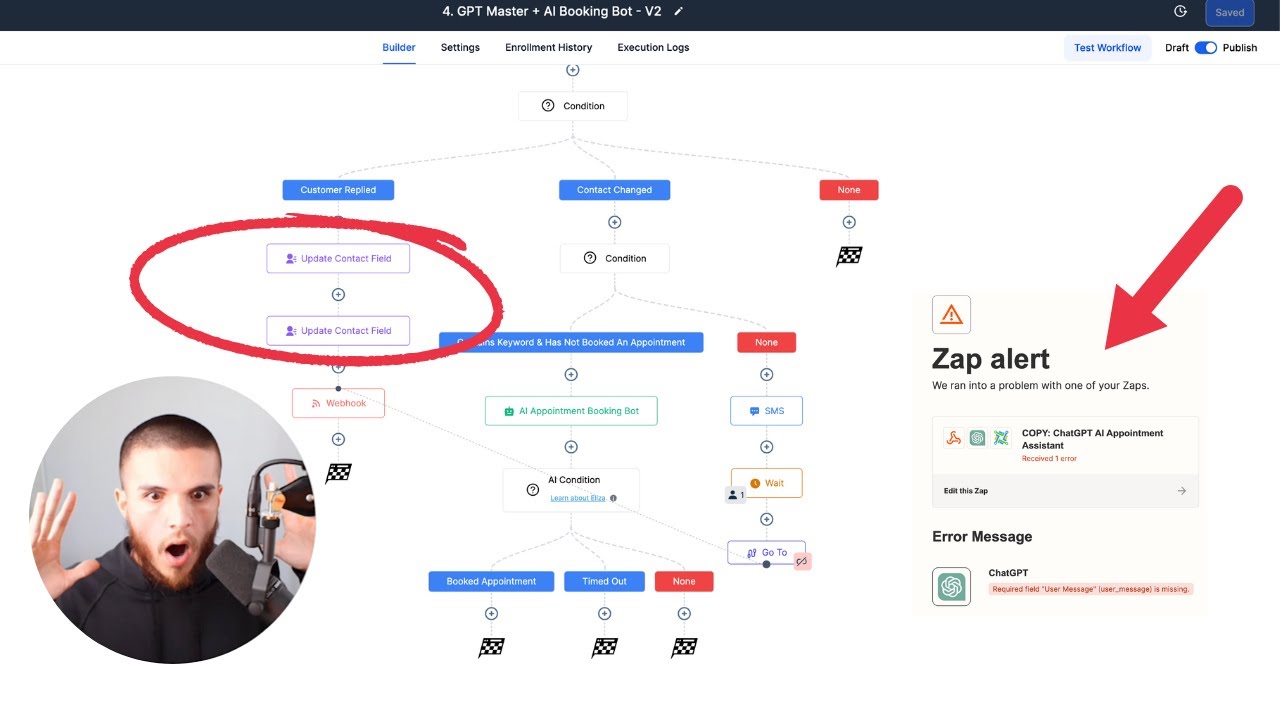Viewport: 1280px width, 720px height.
Task: Click the Zap alert warning icon
Action: click(x=951, y=315)
